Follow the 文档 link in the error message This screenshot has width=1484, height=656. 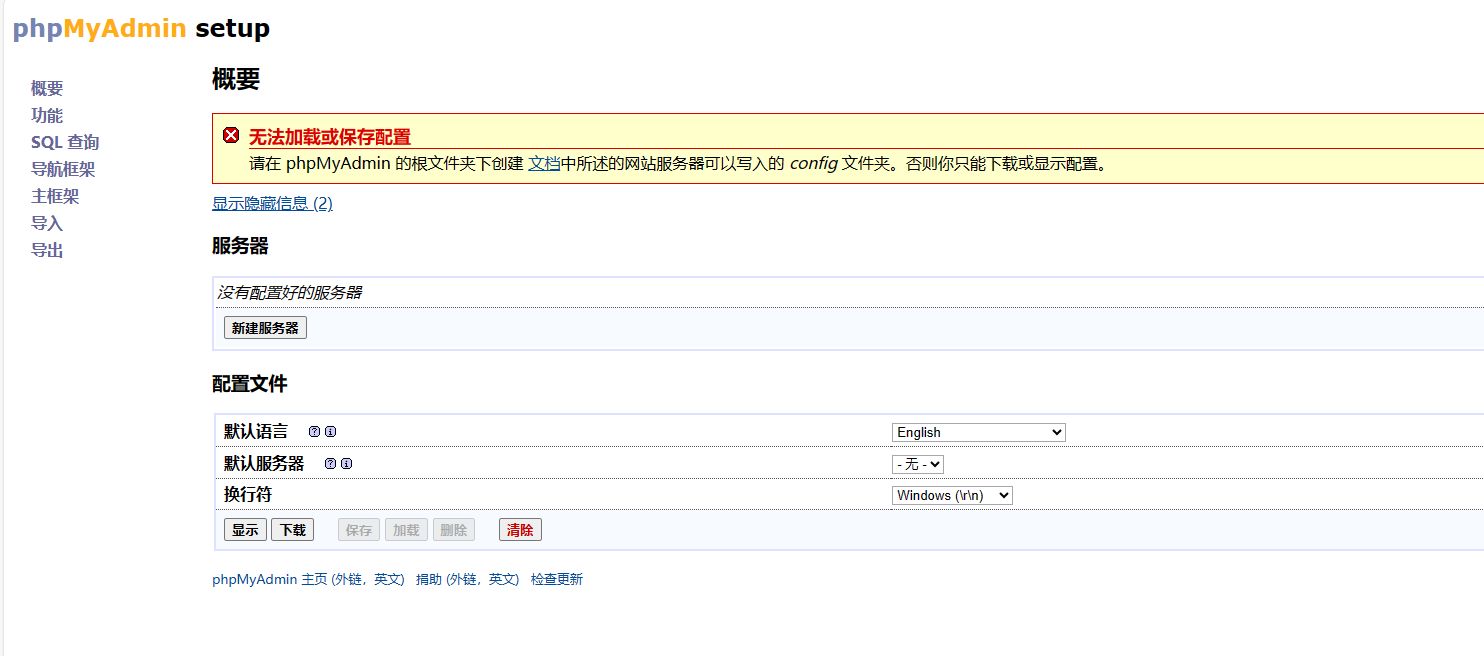[x=544, y=163]
